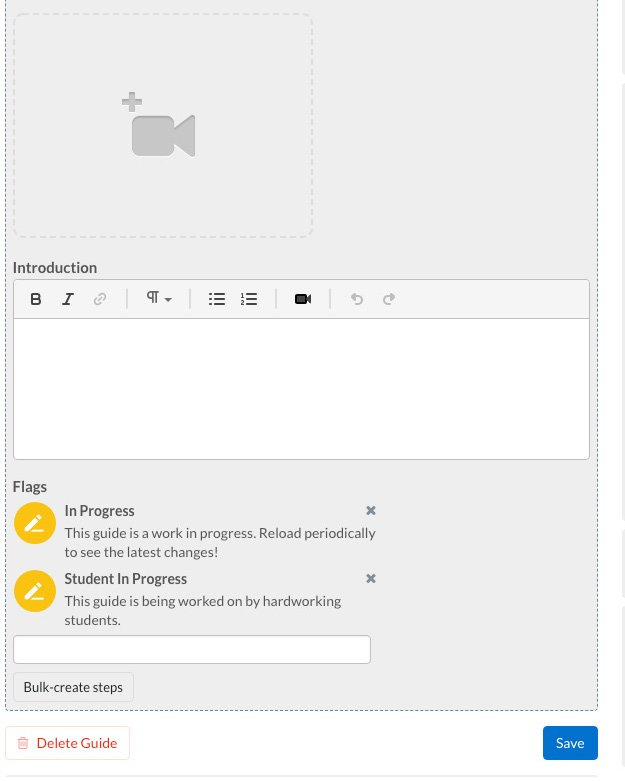Click the 'Flags' section label
Viewport: 625px width, 781px height.
(30, 487)
